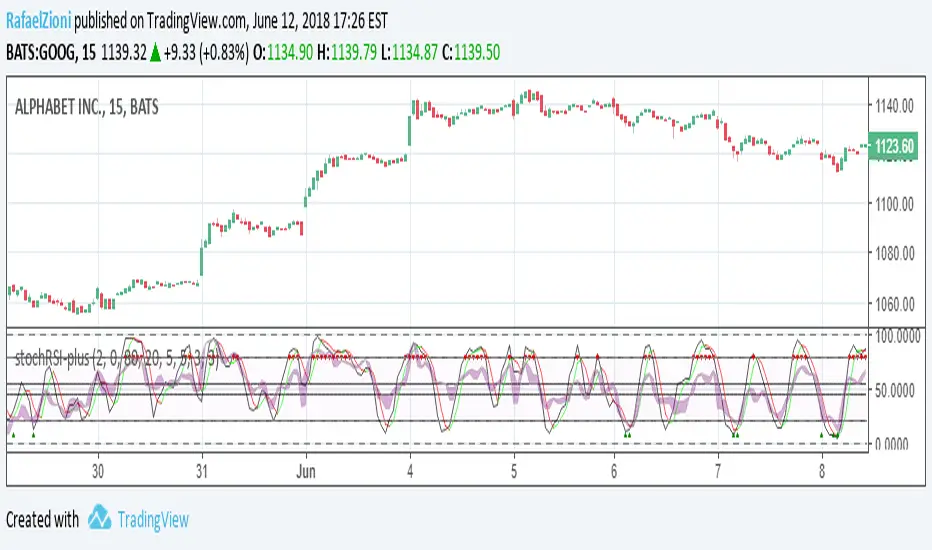The height and width of the screenshot is (550, 932).
Task: Click the stochRSI-plus indicator label
Action: (117, 358)
